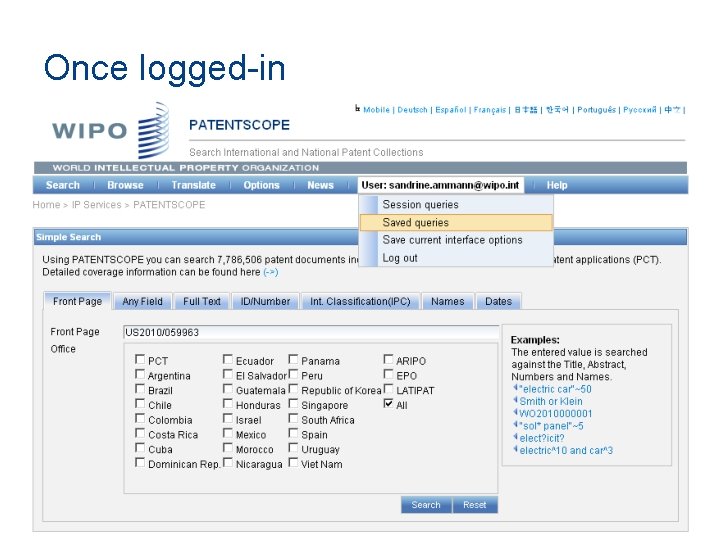
Task: Check the El Salvador checkbox
Action: (228, 374)
